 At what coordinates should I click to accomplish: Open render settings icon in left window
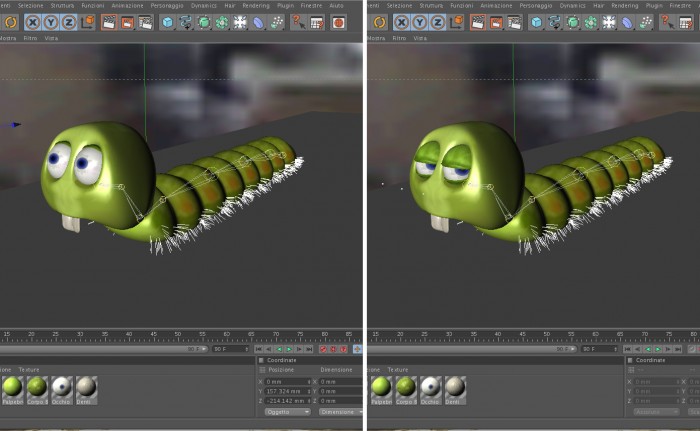(x=146, y=22)
